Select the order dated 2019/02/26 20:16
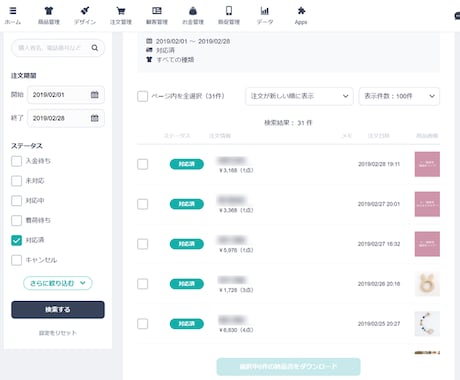Viewport: 460px width, 380px height. pyautogui.click(x=143, y=284)
